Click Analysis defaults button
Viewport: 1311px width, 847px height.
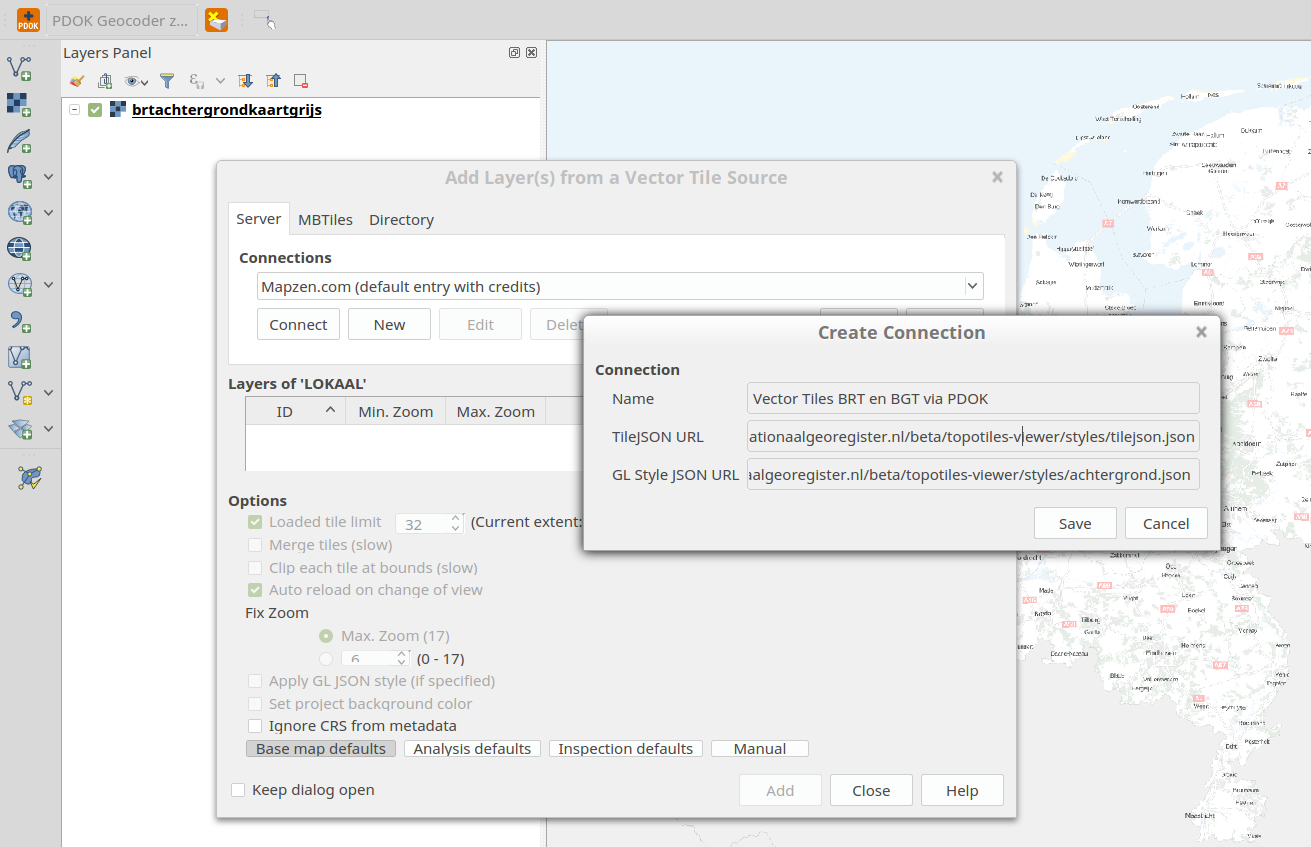point(472,749)
